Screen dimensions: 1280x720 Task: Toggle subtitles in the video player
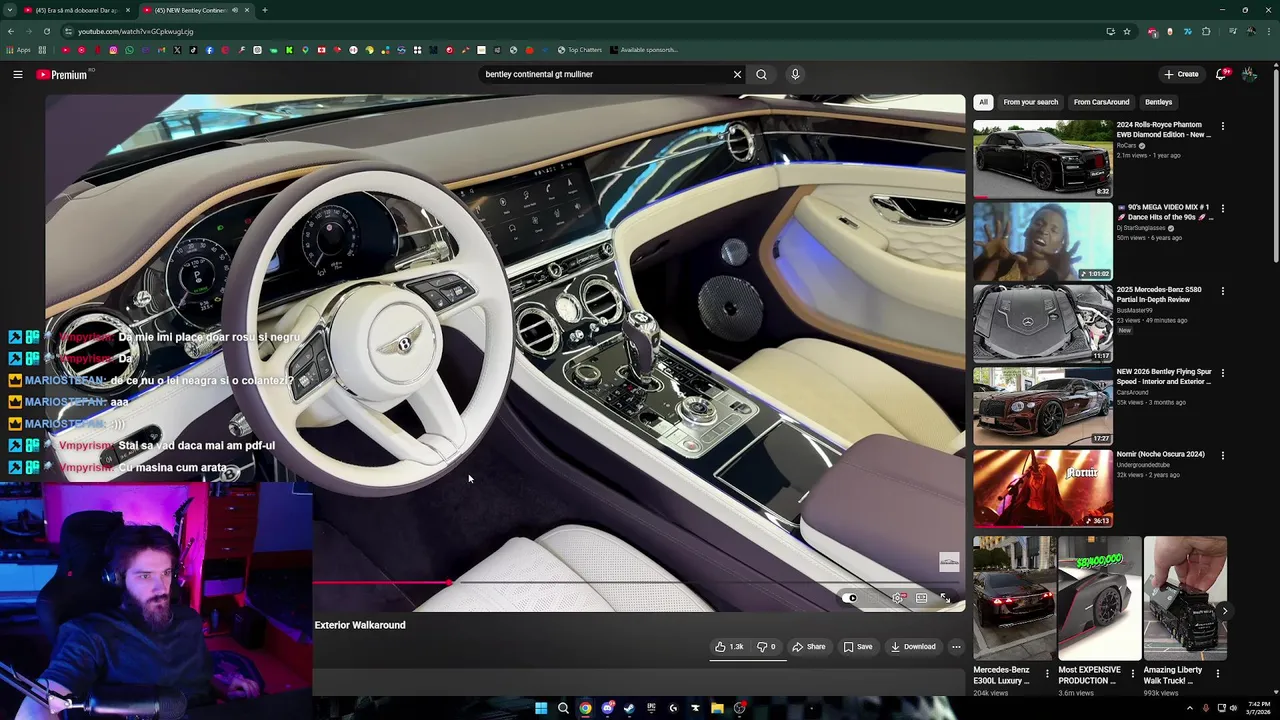coord(875,598)
